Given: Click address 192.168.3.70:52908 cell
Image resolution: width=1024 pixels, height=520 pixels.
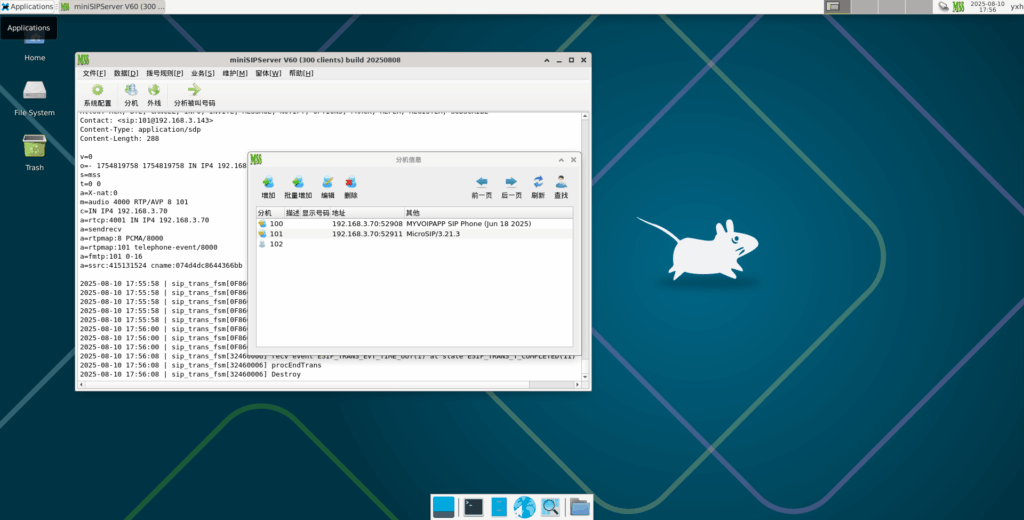Looking at the screenshot, I should pyautogui.click(x=367, y=223).
